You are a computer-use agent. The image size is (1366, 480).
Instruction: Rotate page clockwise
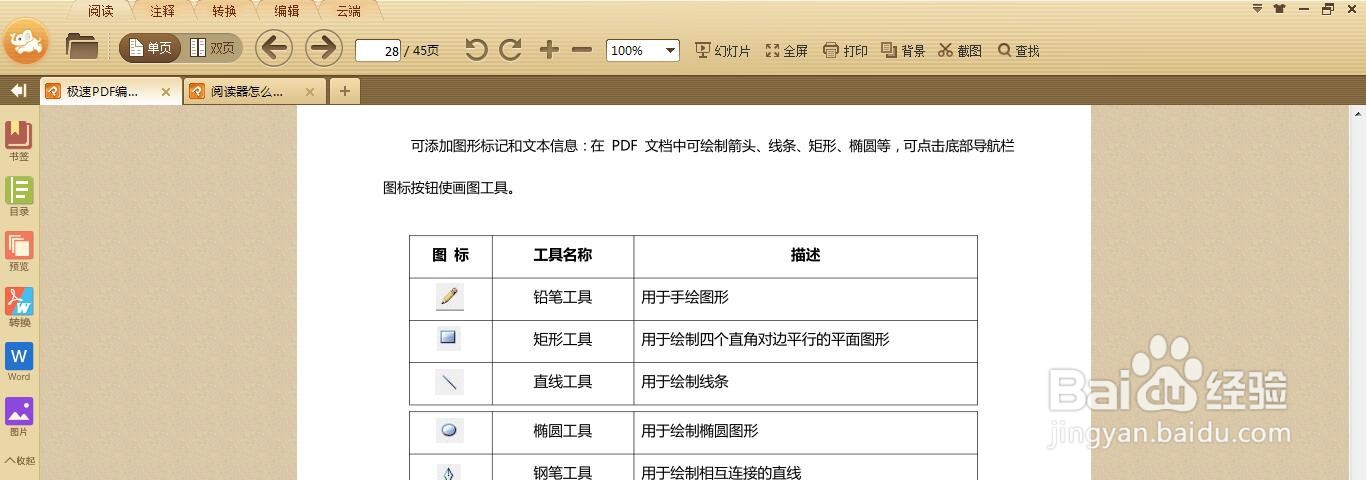(x=510, y=49)
